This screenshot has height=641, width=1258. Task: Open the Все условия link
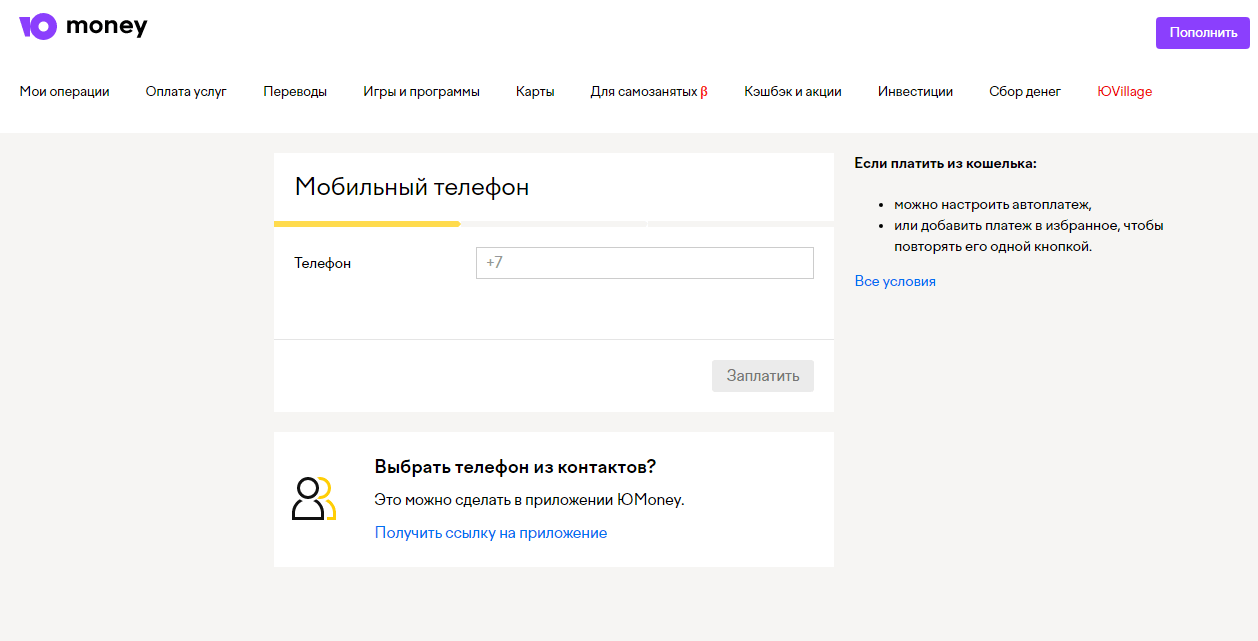click(x=895, y=281)
